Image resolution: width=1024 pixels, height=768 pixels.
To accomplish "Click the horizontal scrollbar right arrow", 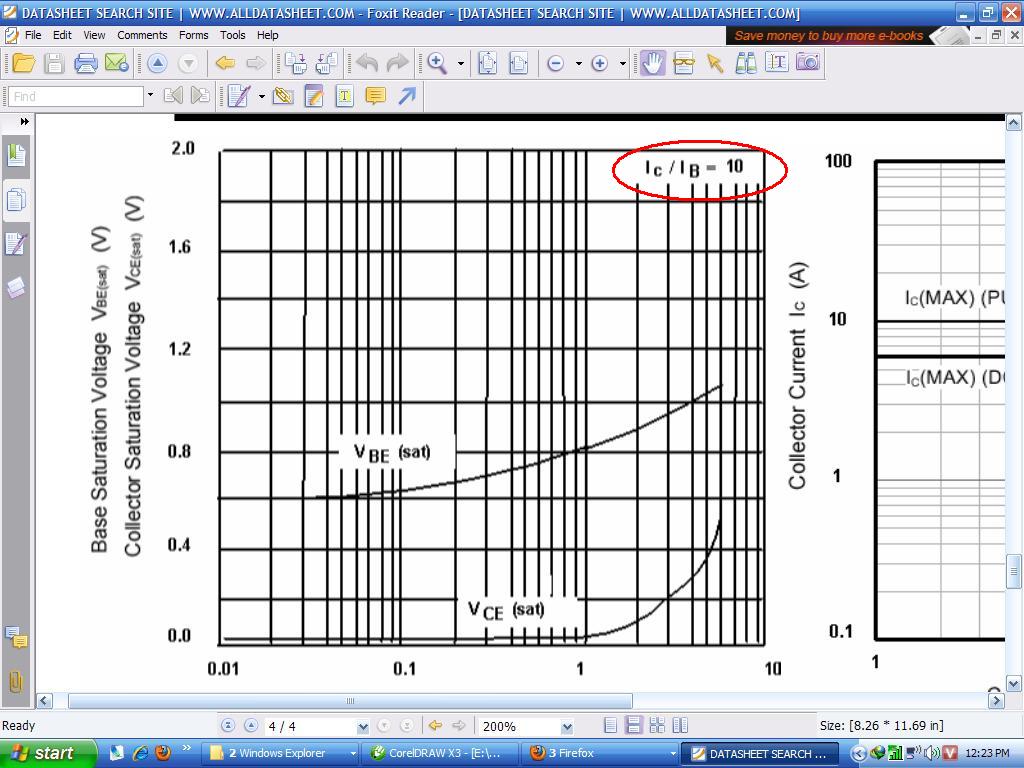I will pyautogui.click(x=996, y=701).
